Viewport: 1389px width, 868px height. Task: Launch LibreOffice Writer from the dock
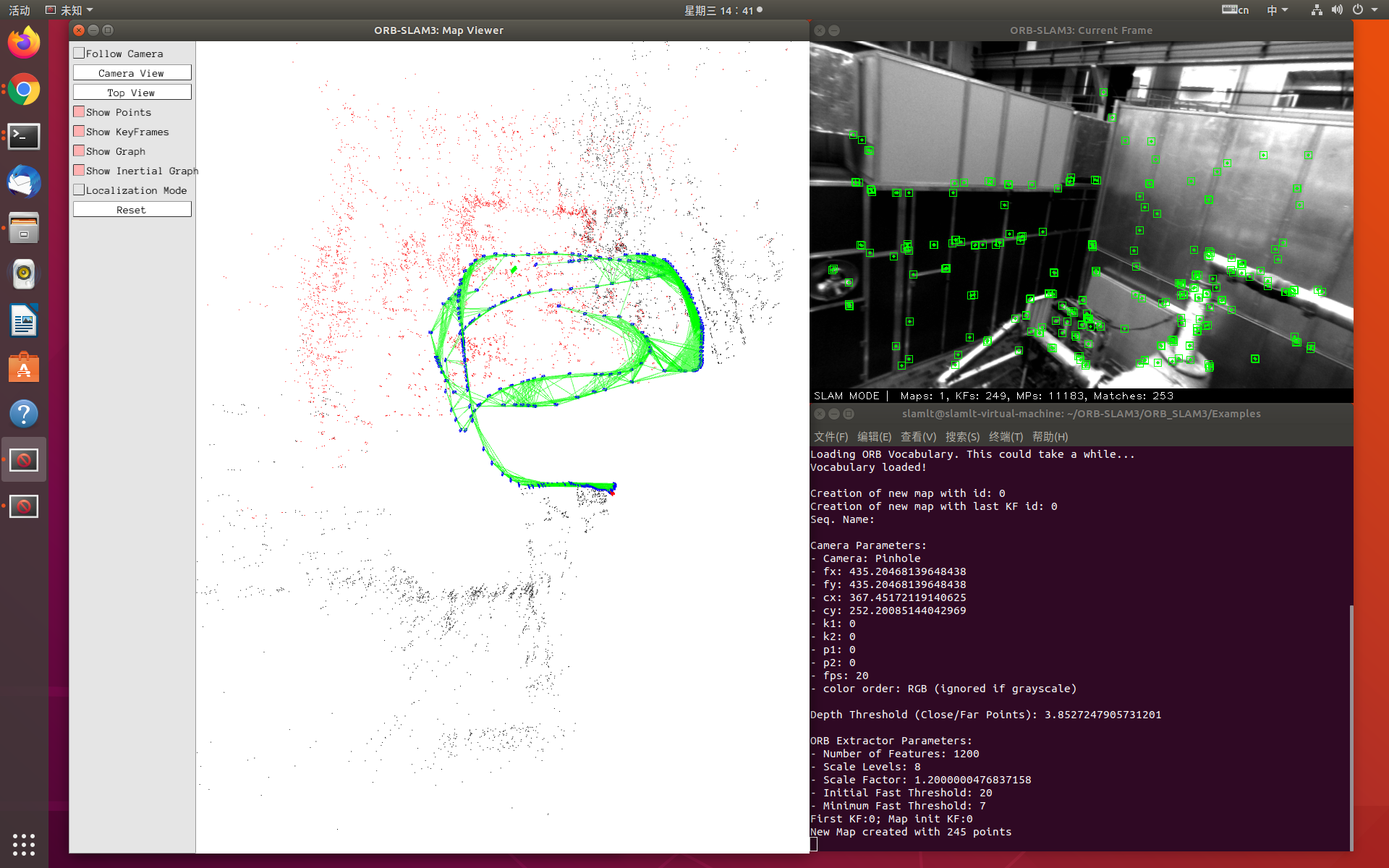24,321
